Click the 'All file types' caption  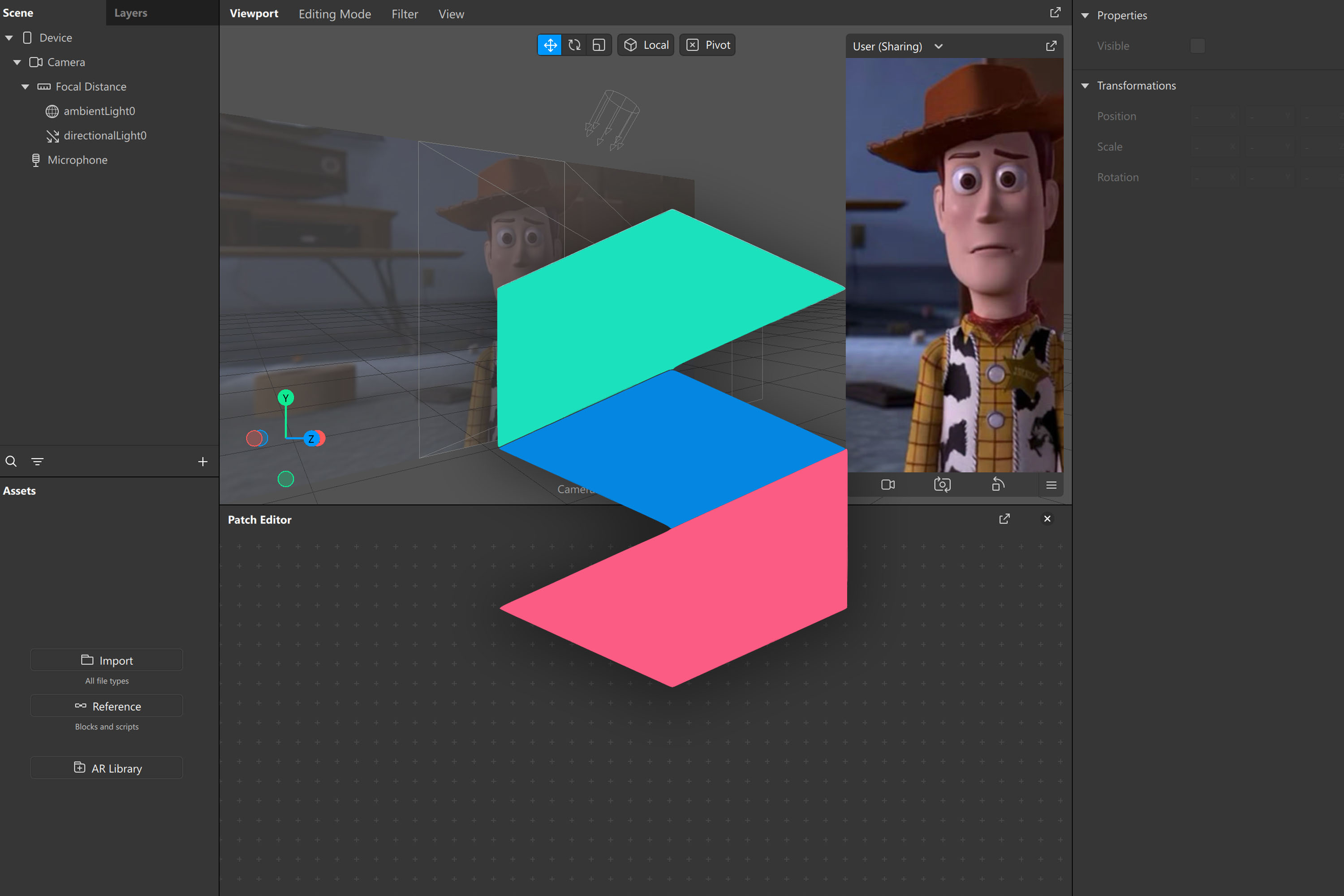click(107, 681)
